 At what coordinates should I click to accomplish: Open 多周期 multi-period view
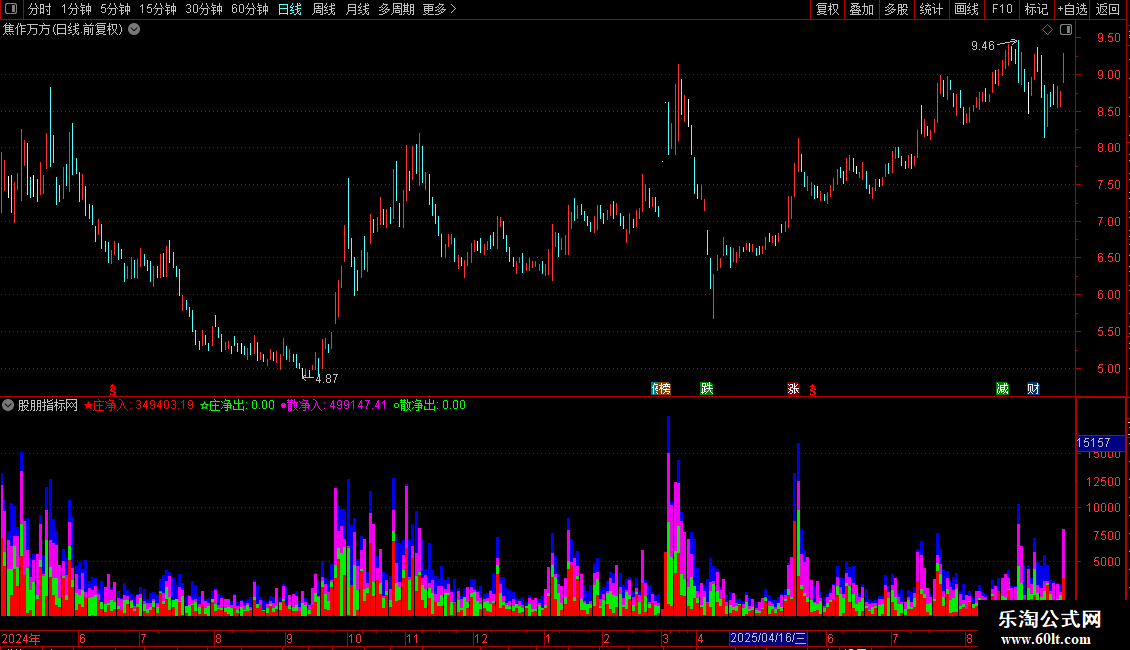coord(396,9)
